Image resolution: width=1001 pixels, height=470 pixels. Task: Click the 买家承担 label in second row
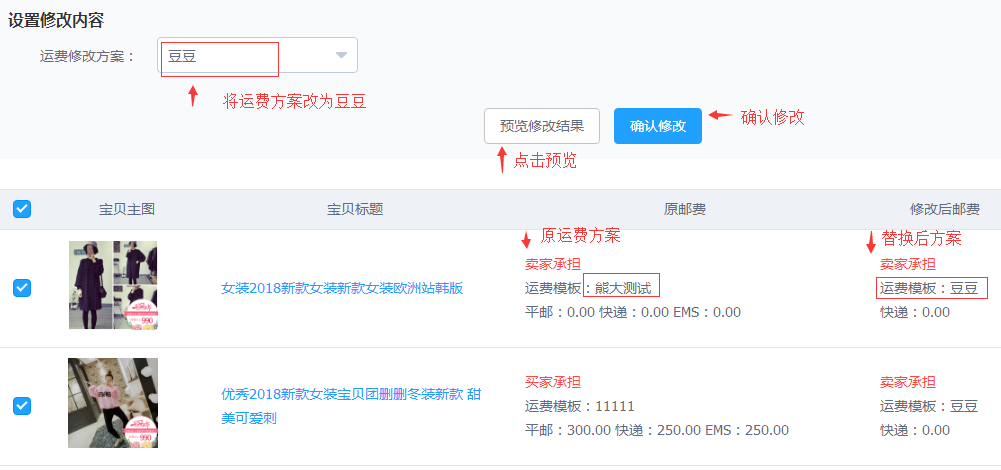pyautogui.click(x=553, y=382)
